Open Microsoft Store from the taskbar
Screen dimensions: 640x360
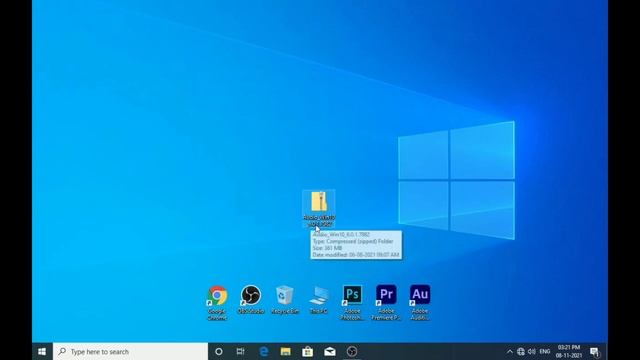[x=308, y=351]
